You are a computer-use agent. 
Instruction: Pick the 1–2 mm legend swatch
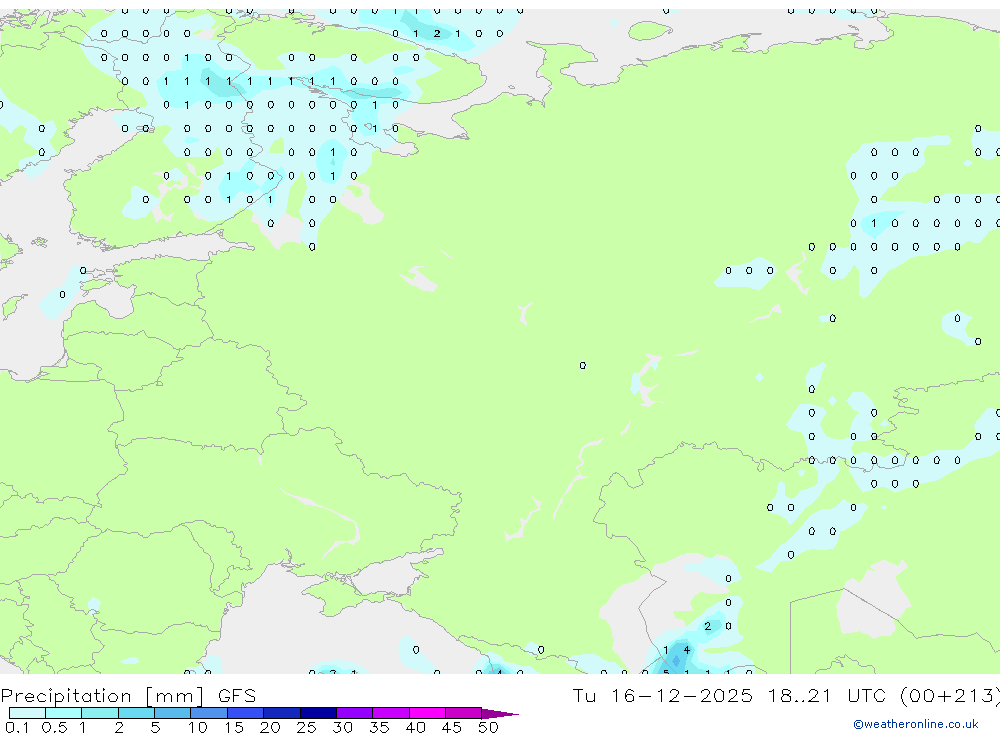pyautogui.click(x=100, y=713)
